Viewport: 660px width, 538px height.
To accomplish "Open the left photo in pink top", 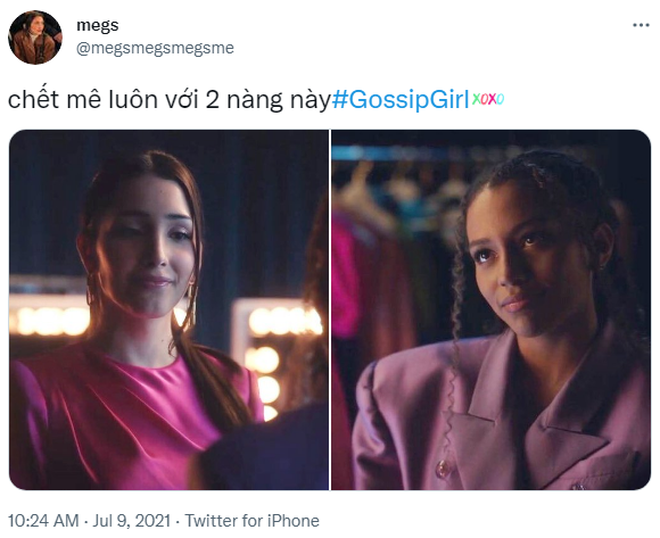I will [x=169, y=310].
